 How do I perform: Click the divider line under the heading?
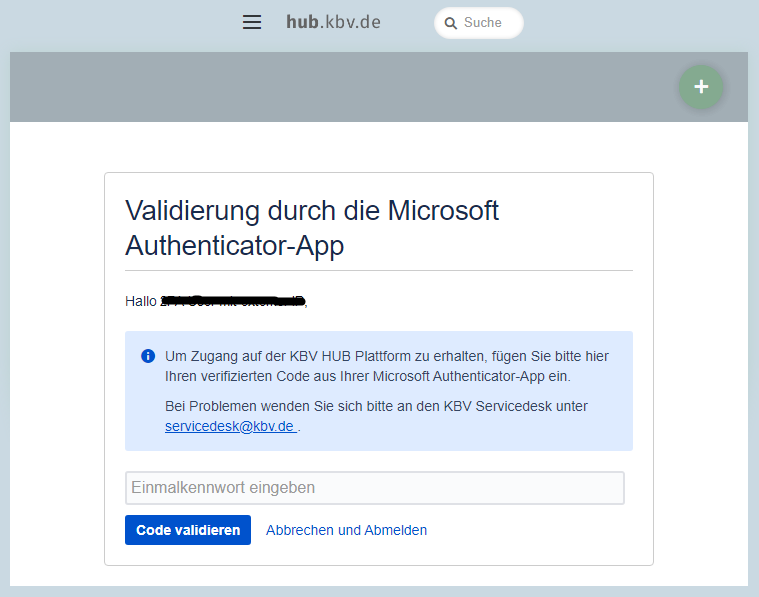pos(378,270)
